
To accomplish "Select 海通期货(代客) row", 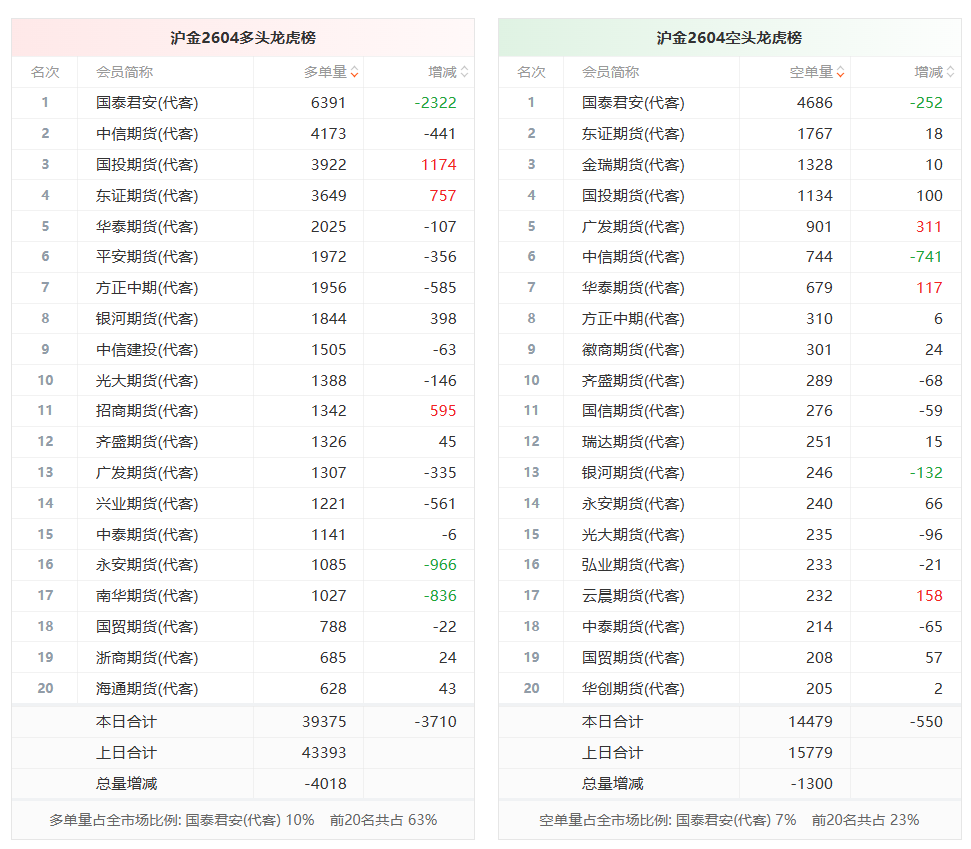I will coord(243,689).
